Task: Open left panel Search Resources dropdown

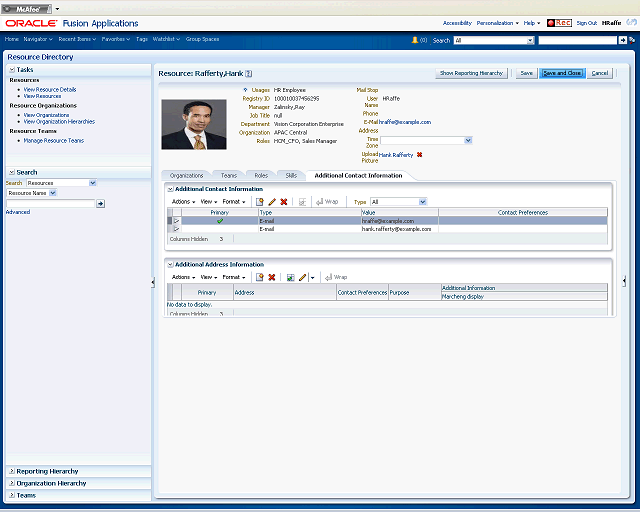Action: [x=93, y=183]
